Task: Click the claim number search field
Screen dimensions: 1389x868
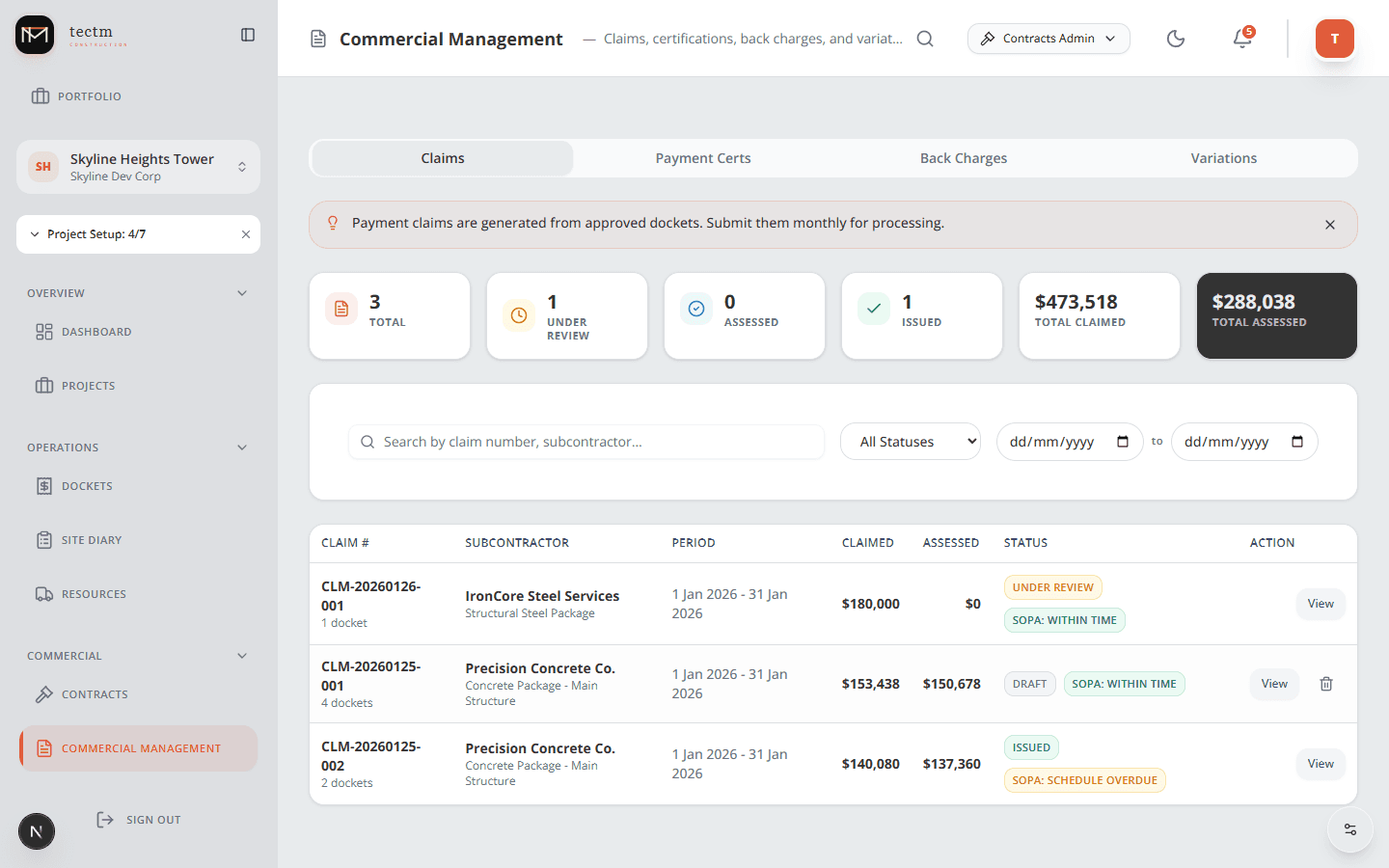Action: point(586,441)
